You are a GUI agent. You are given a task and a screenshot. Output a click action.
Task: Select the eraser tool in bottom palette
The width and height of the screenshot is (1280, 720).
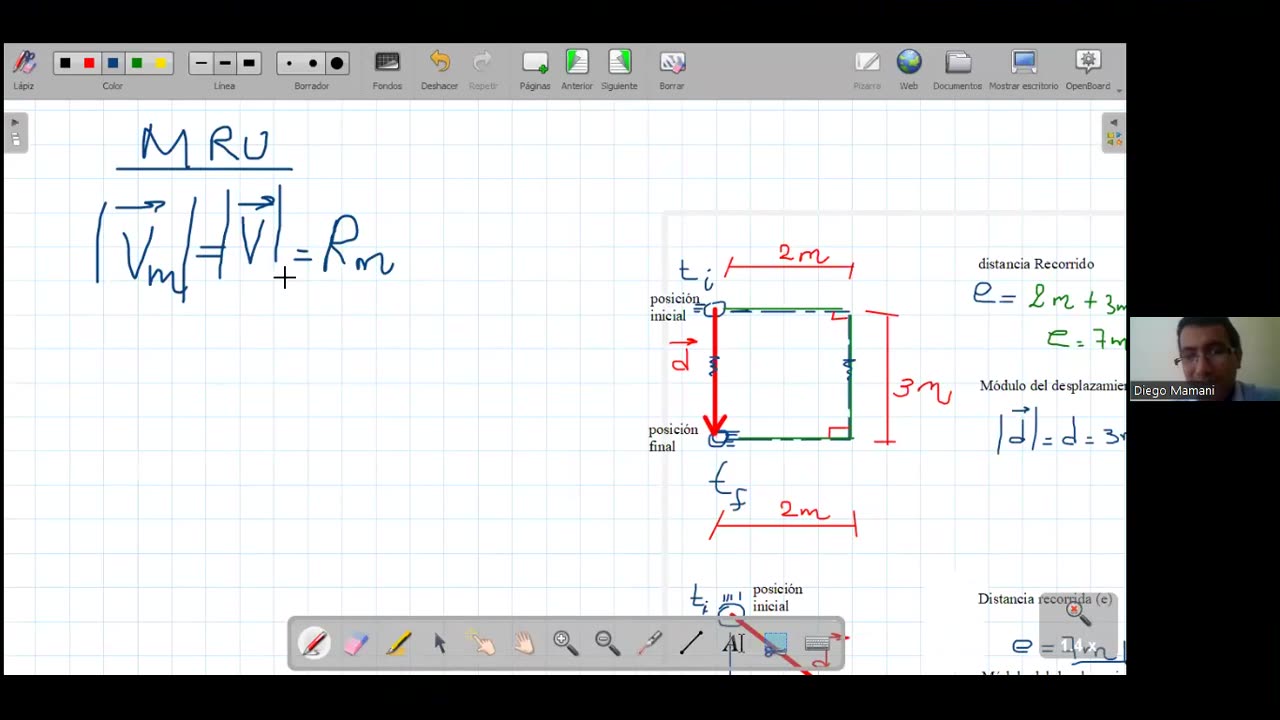point(356,643)
